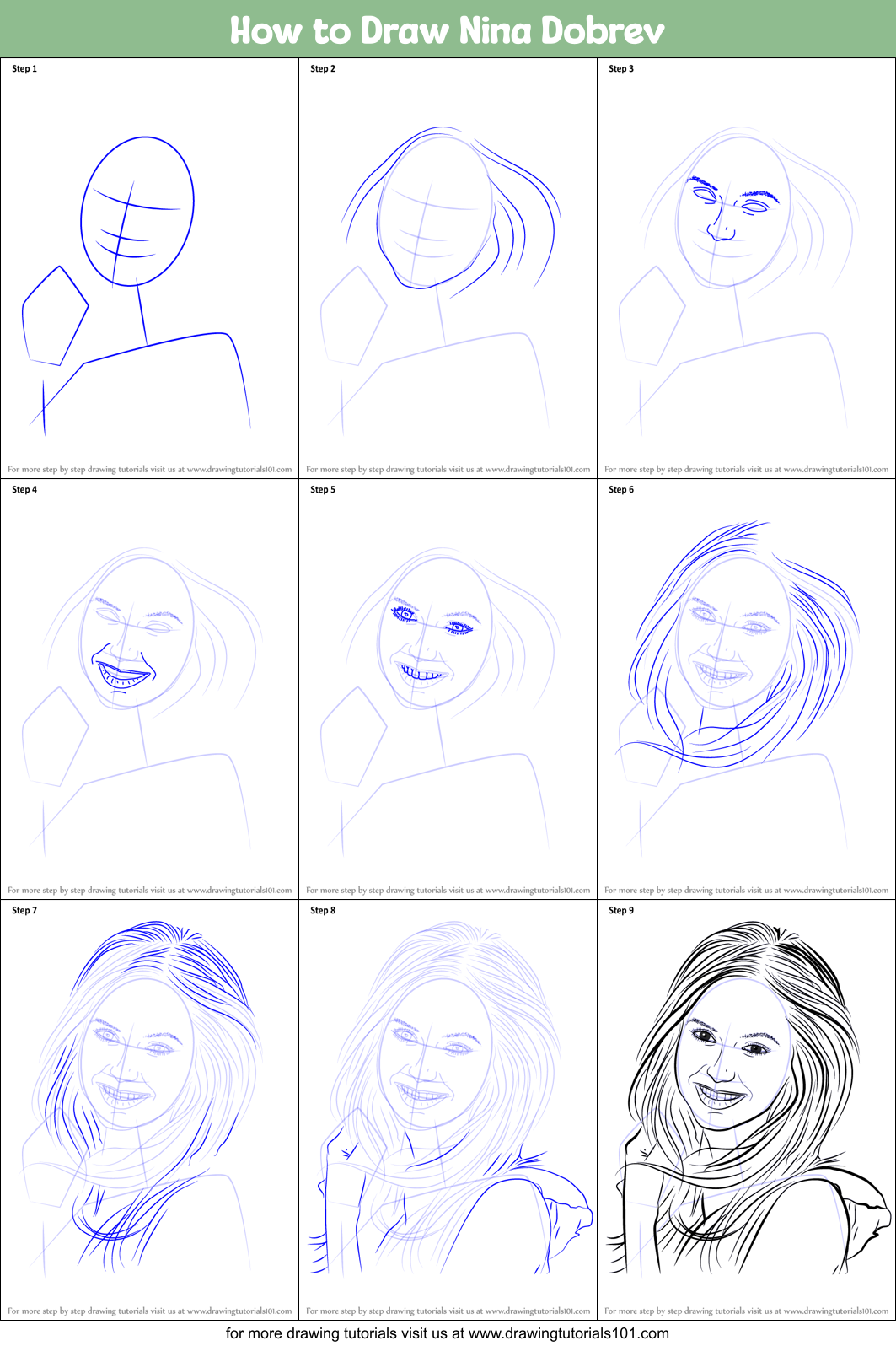Open the Step 3 drawing thumbnail

746,268
